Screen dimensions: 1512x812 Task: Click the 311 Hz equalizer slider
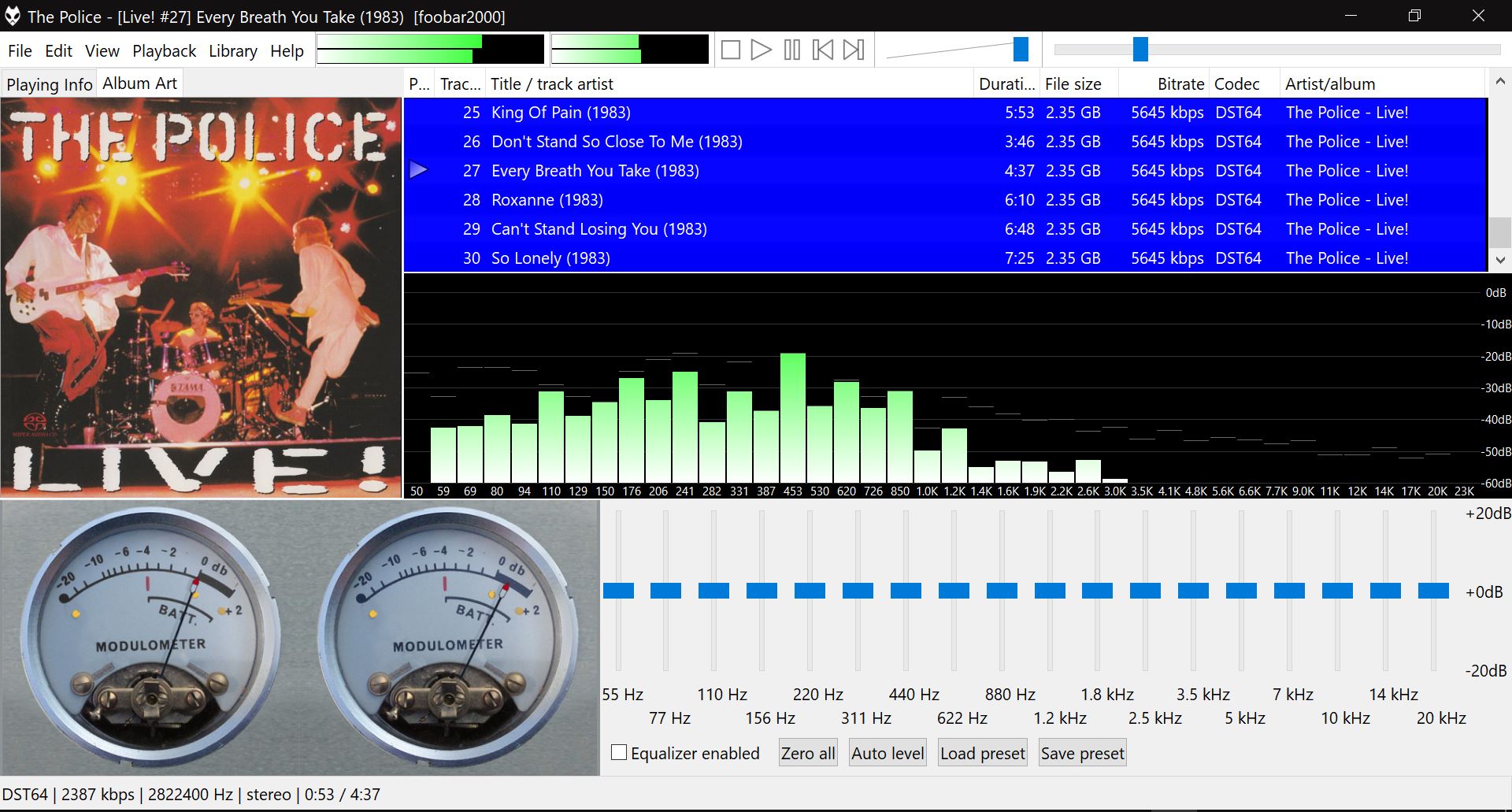(x=858, y=591)
